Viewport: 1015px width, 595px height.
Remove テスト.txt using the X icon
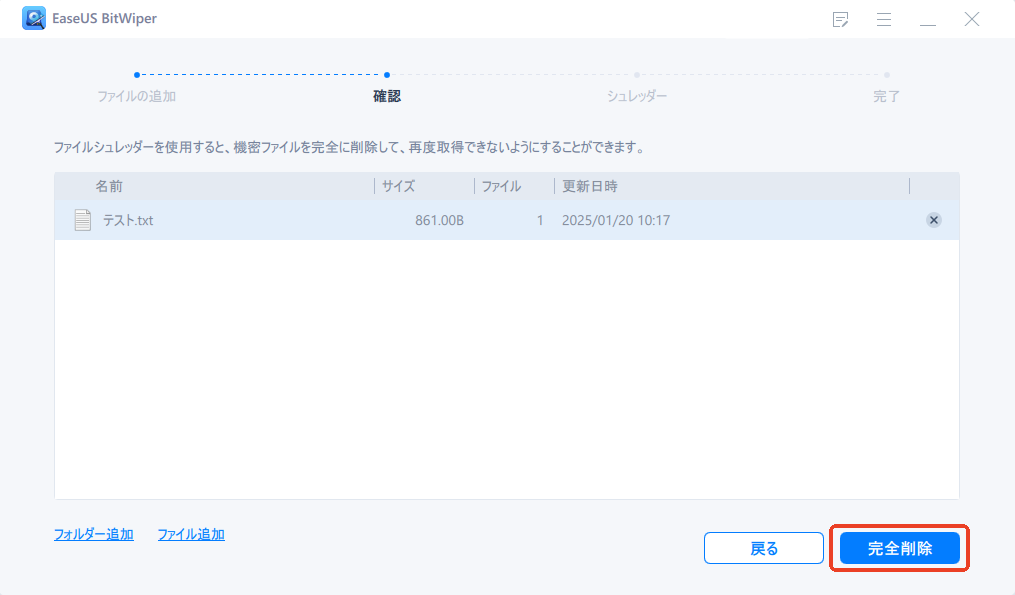point(933,220)
